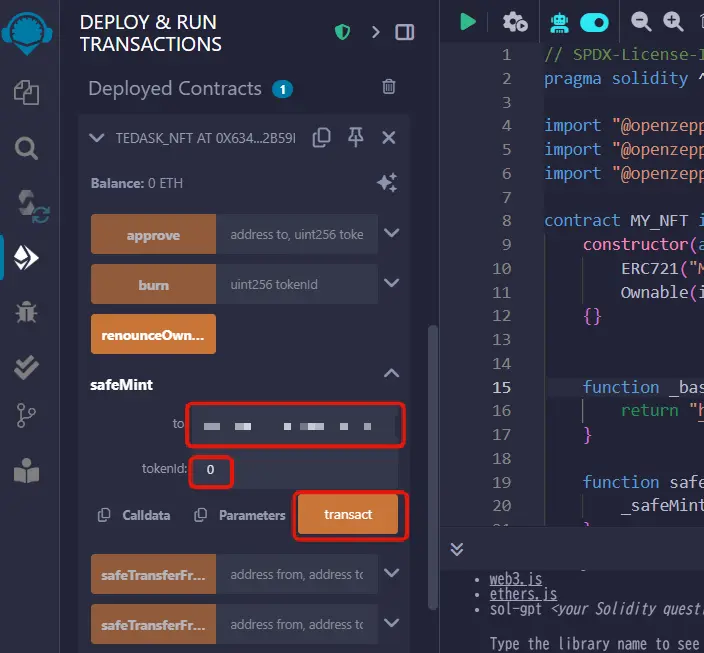Screen dimensions: 704x653
Task: Clear deployed contracts with trash icon
Action: point(389,87)
